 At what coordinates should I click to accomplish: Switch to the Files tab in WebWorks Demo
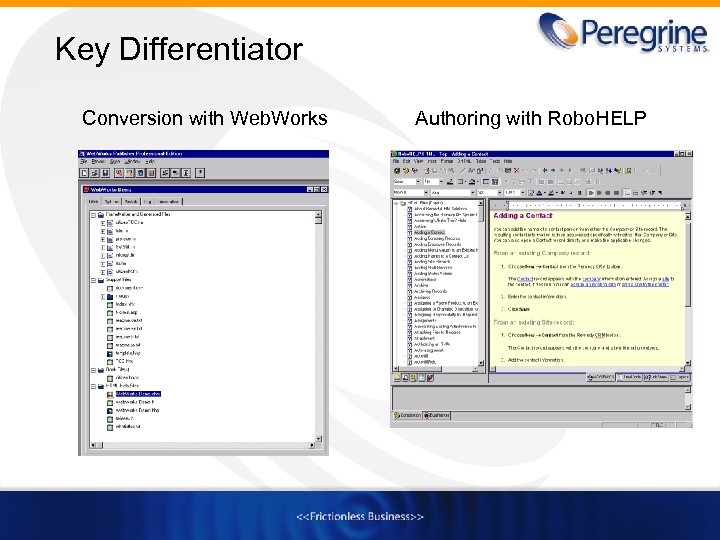click(x=93, y=202)
